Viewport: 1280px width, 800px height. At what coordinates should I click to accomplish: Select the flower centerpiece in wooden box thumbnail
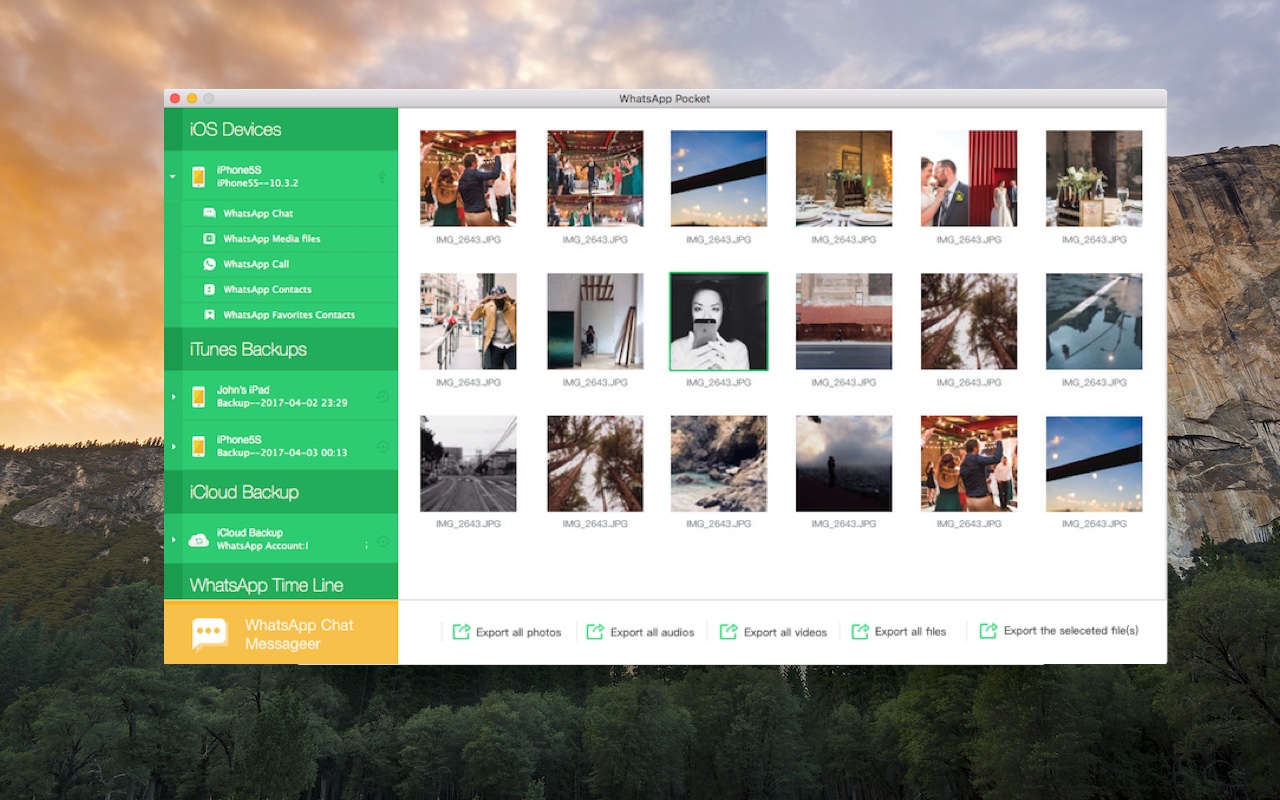coord(1094,178)
